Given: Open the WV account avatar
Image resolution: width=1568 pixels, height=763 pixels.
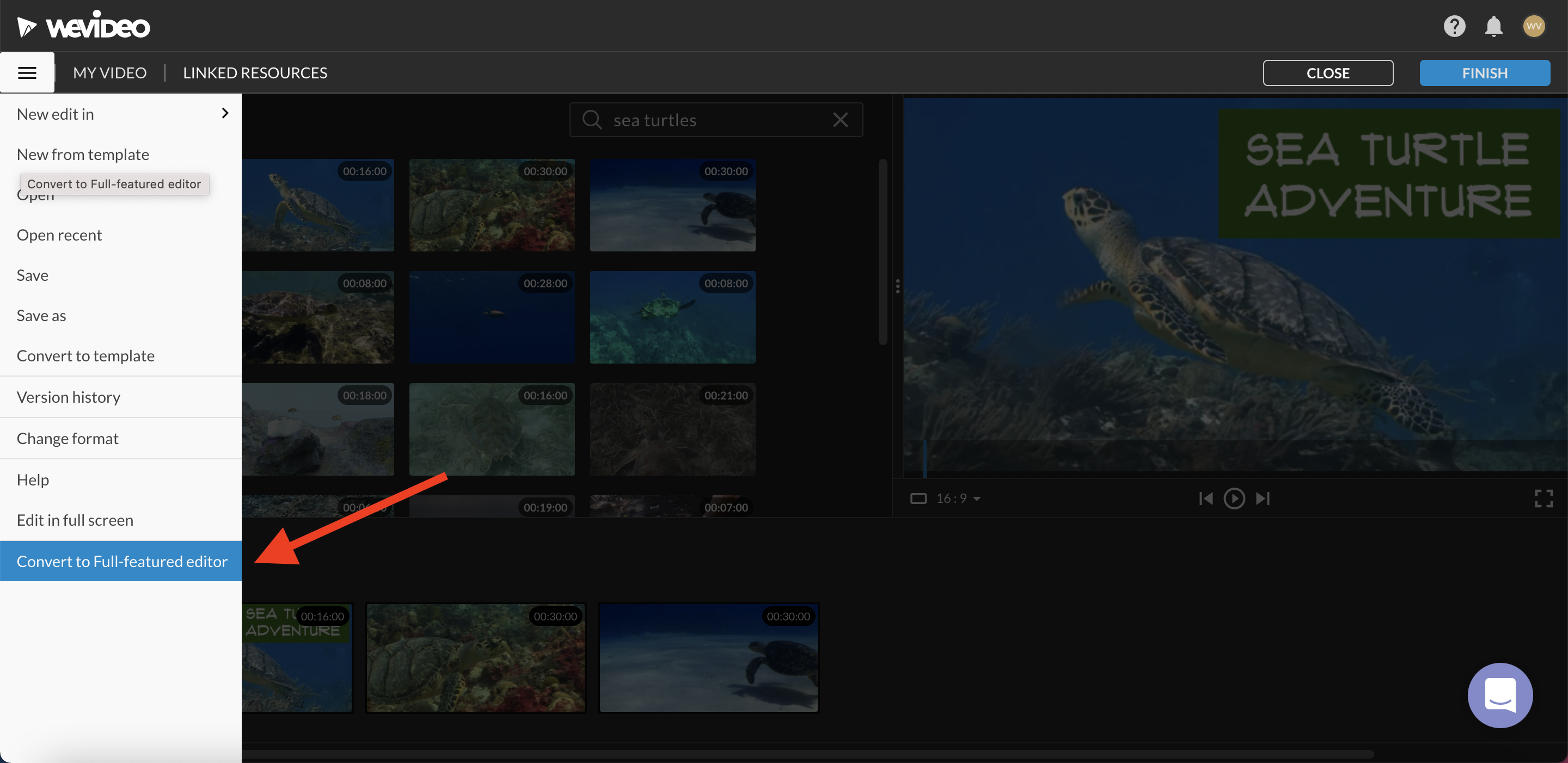Looking at the screenshot, I should (1535, 26).
